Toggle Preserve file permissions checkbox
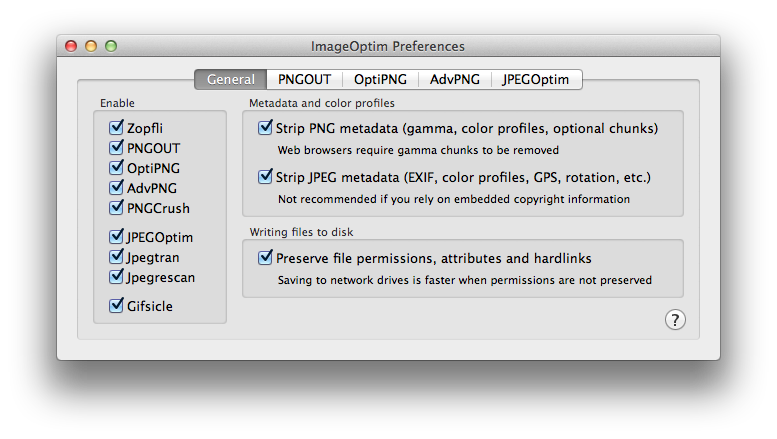Image resolution: width=777 pixels, height=439 pixels. tap(265, 257)
